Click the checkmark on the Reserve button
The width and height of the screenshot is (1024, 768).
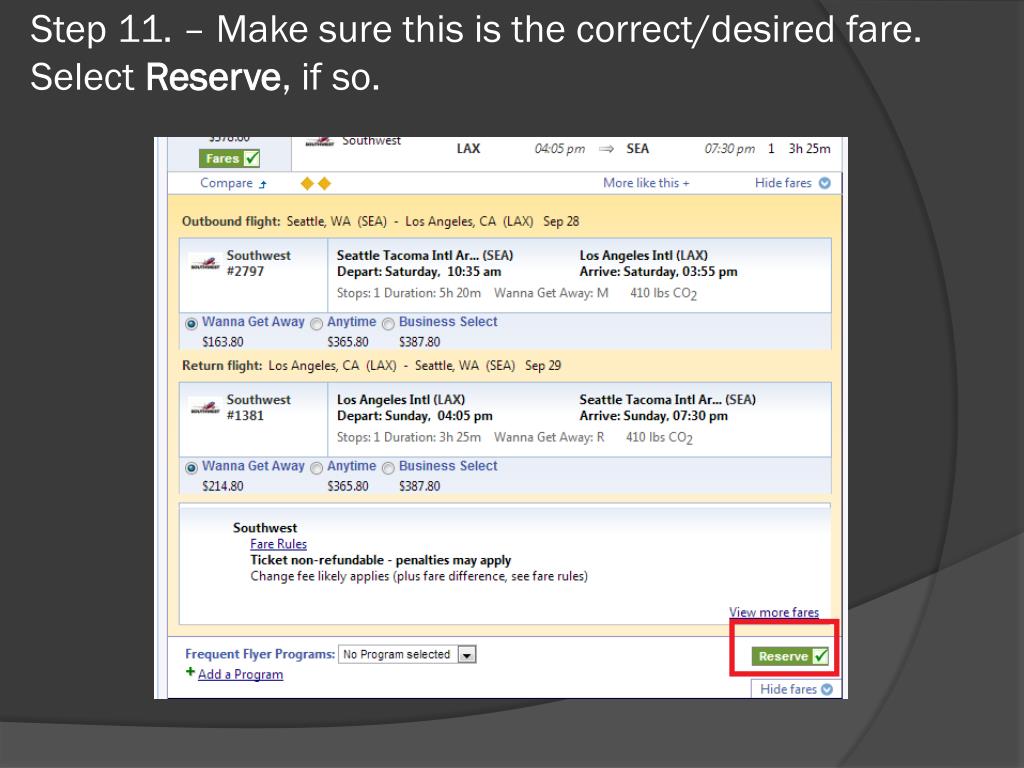(821, 656)
